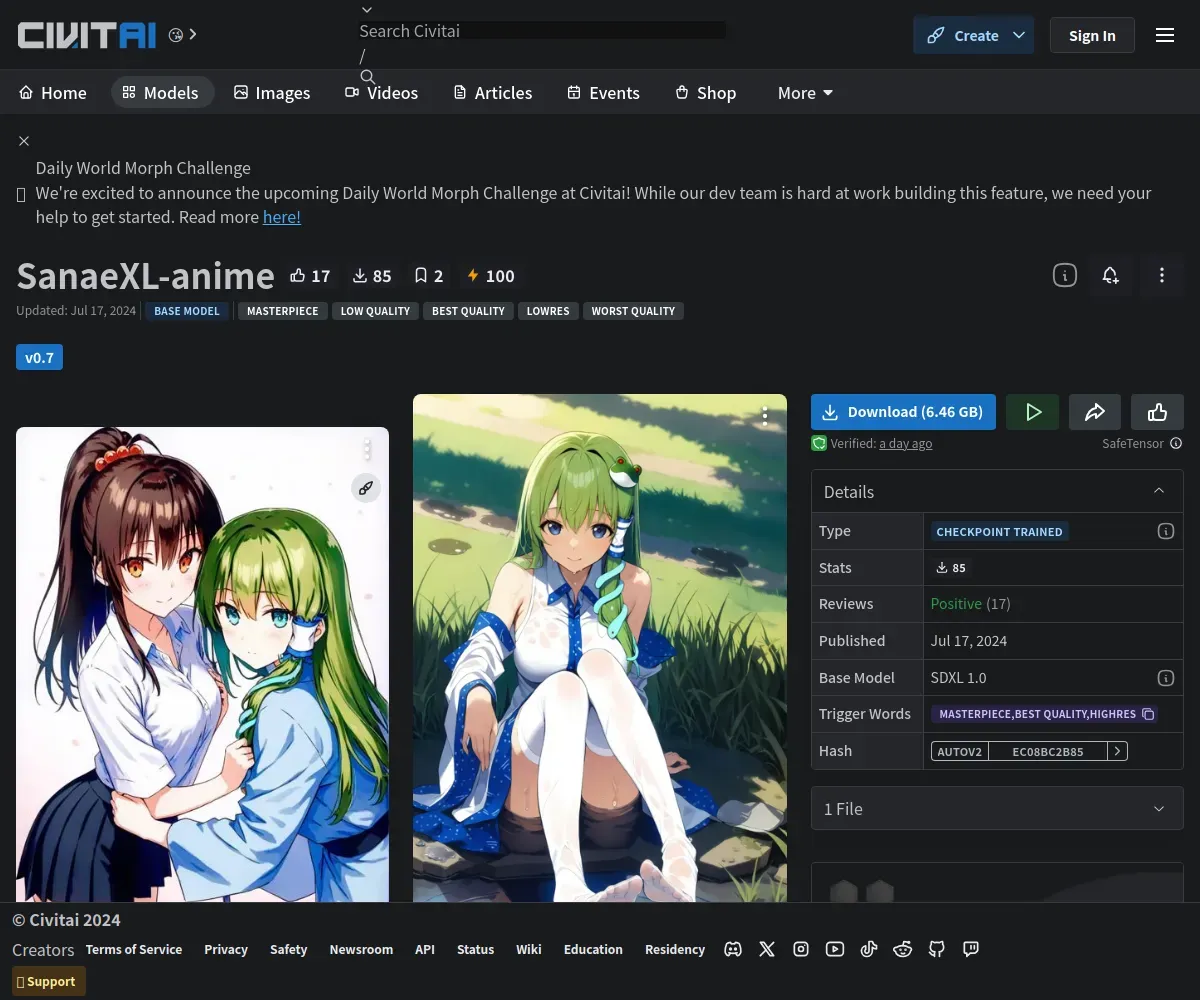Open YouTube icon in footer
This screenshot has height=1000, width=1200.
(x=835, y=949)
